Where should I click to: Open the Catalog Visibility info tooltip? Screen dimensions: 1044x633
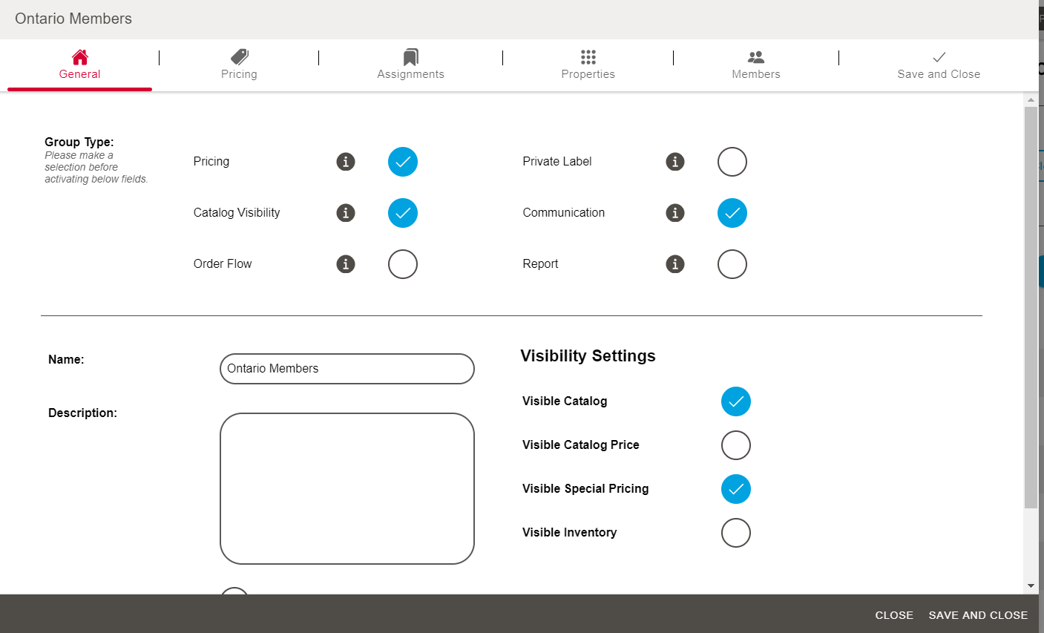pyautogui.click(x=345, y=212)
